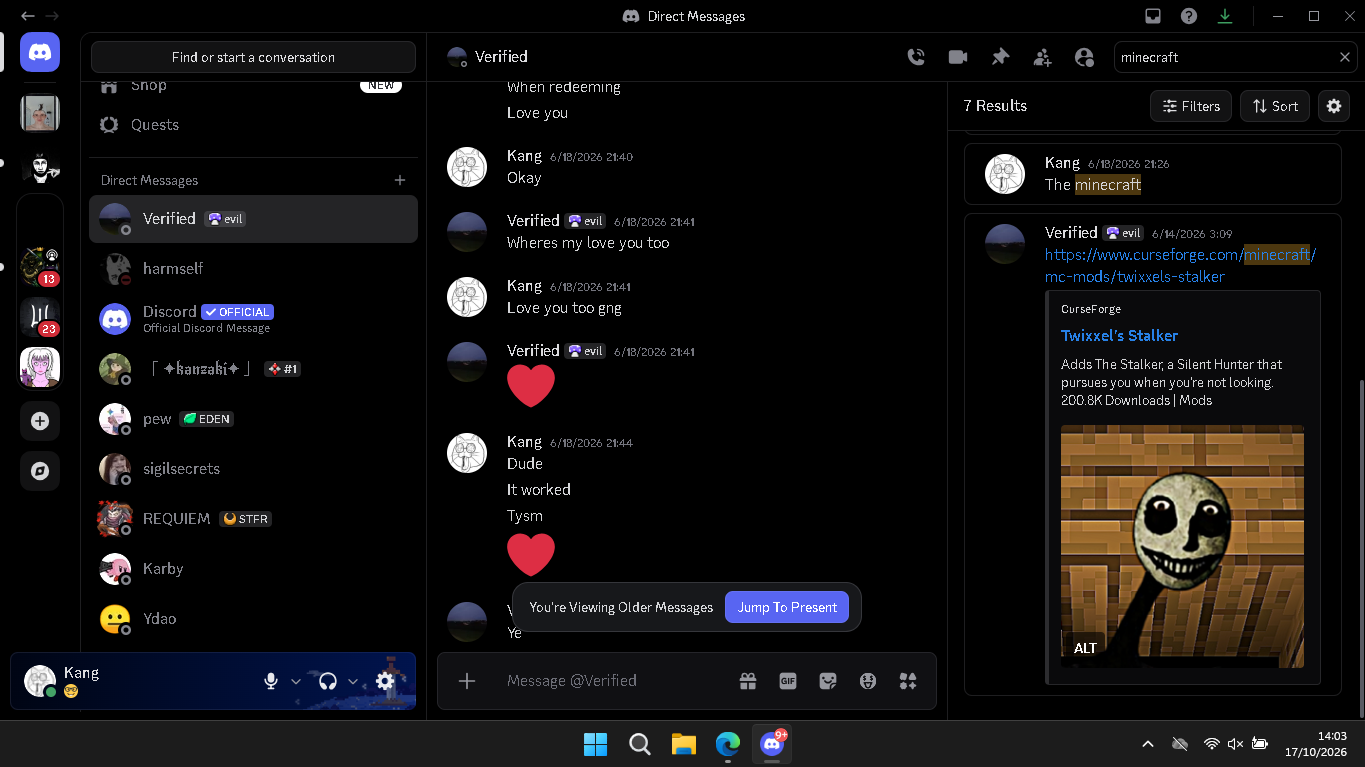Open the GIF picker
Image resolution: width=1365 pixels, height=767 pixels.
click(788, 681)
